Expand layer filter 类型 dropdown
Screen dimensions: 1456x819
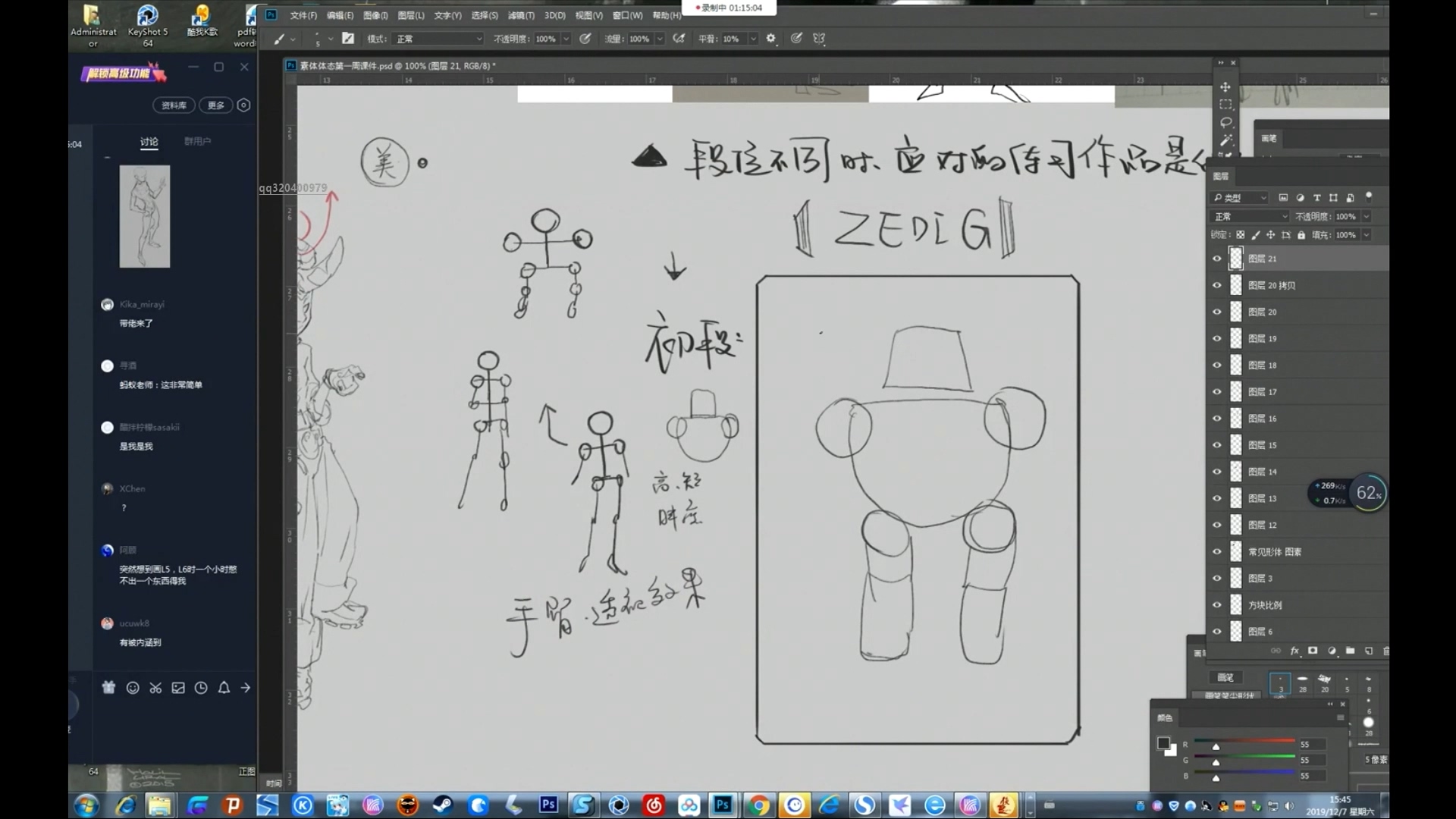pos(1240,198)
